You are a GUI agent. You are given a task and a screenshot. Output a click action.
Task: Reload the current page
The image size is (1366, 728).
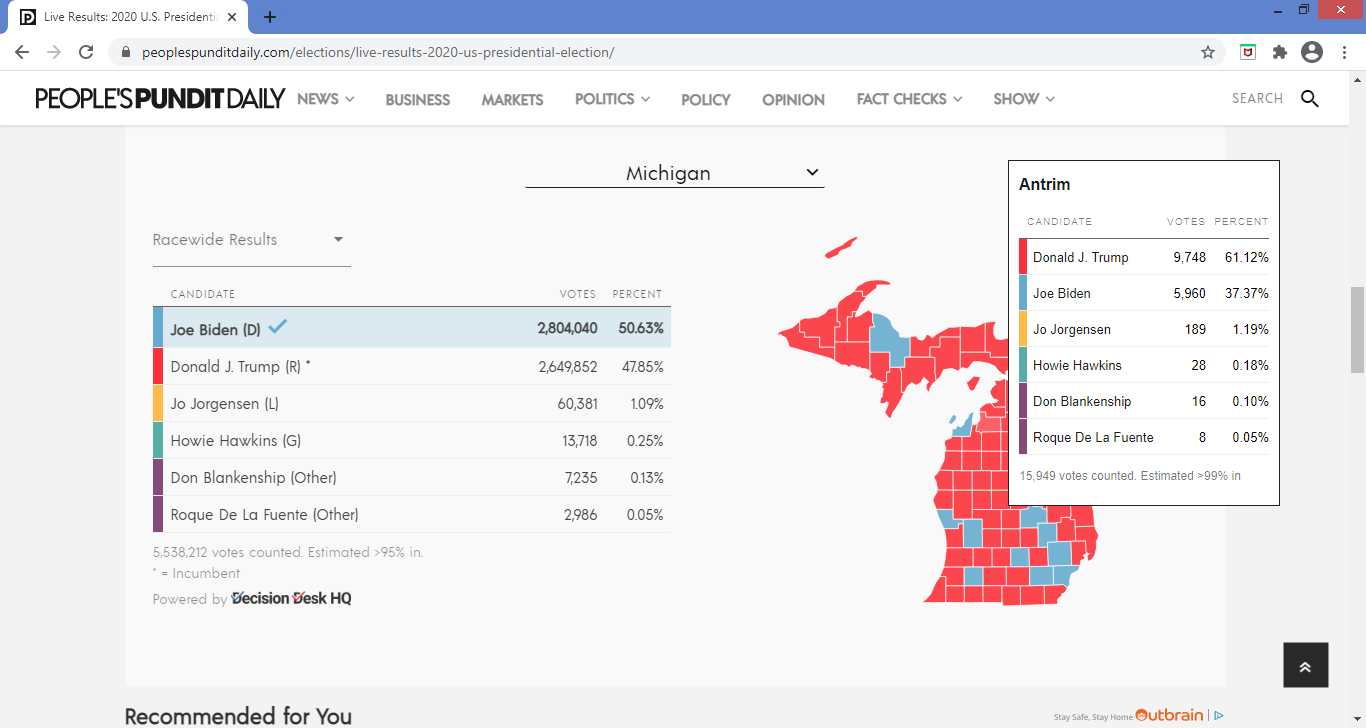86,52
